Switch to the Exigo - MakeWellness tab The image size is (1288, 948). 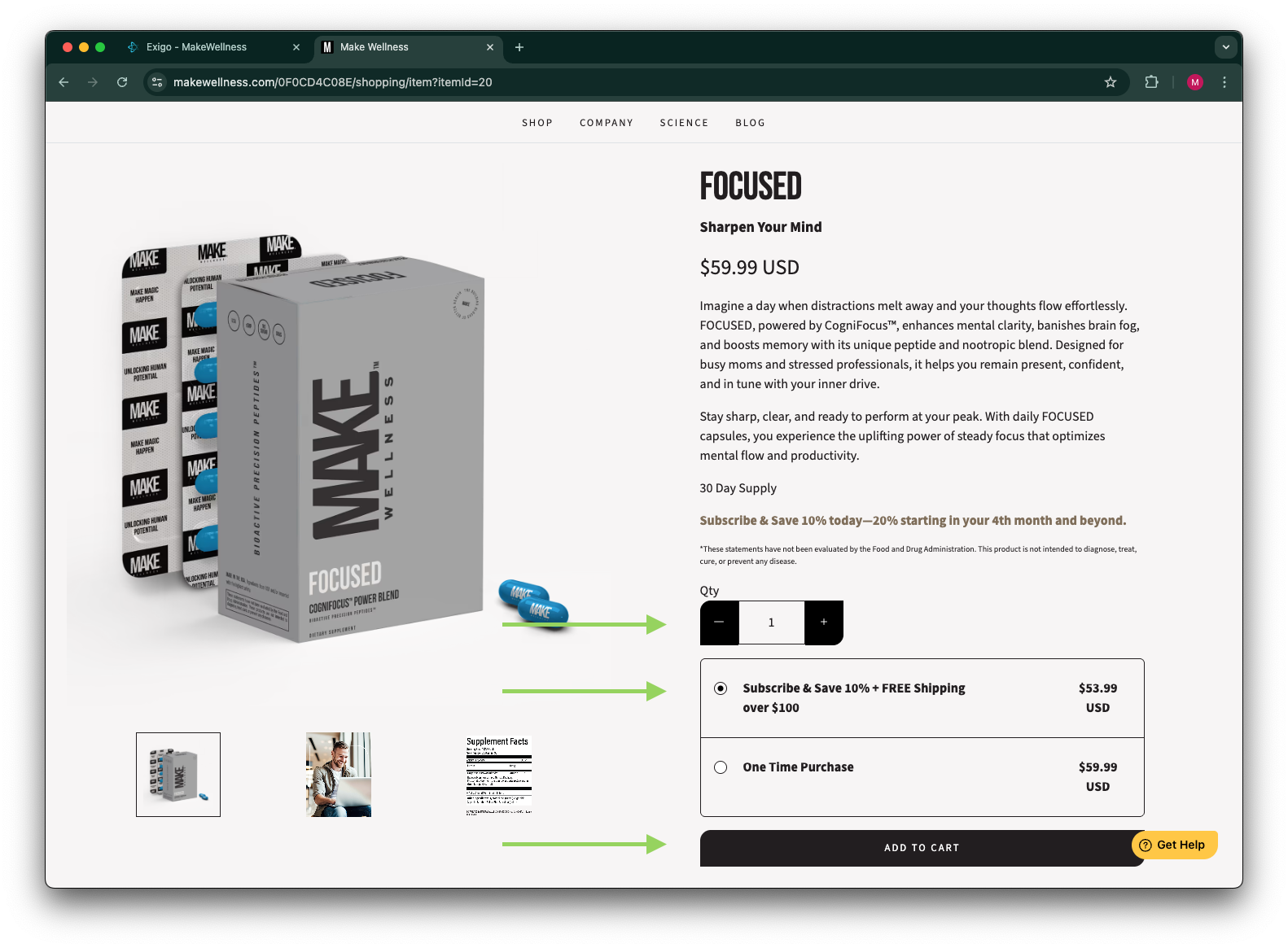tap(213, 47)
